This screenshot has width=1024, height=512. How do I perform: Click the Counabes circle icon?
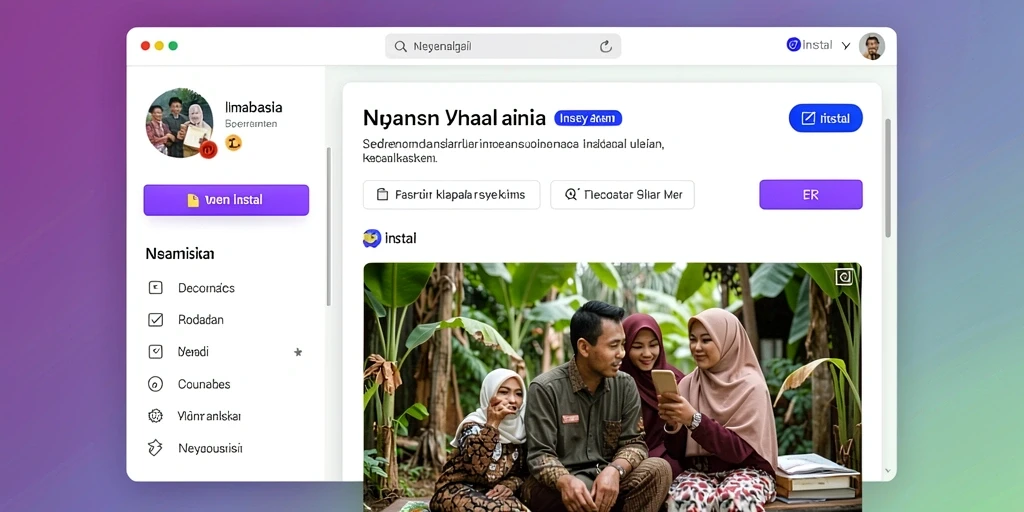click(x=155, y=384)
